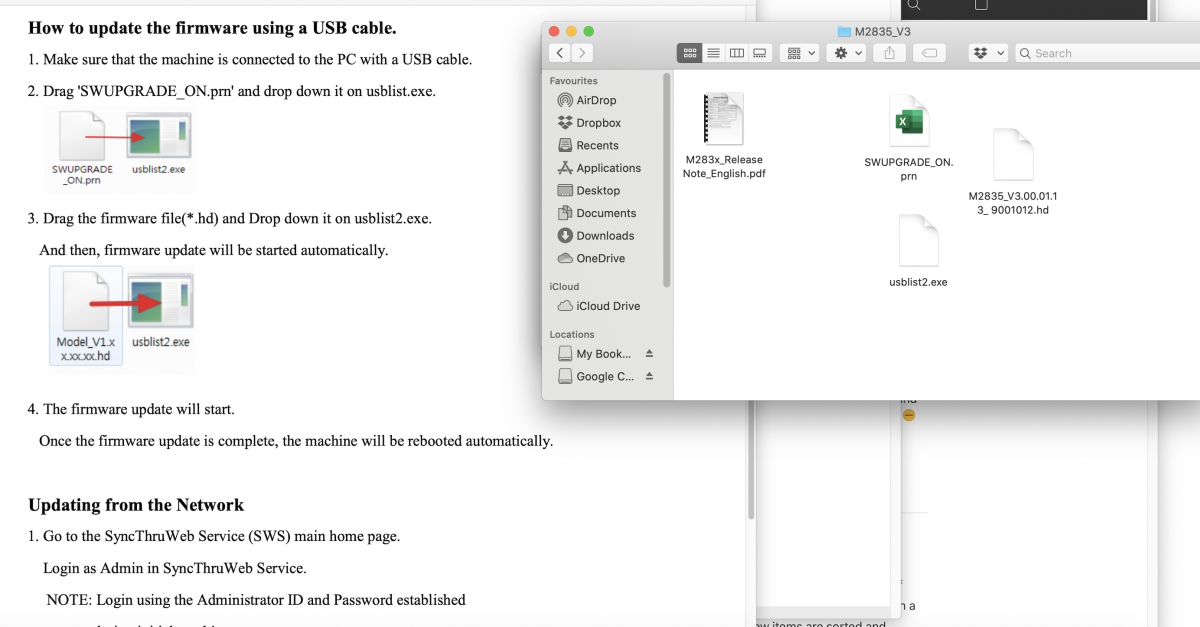The image size is (1200, 627).
Task: Click the Locations sidebar heading
Action: [572, 334]
